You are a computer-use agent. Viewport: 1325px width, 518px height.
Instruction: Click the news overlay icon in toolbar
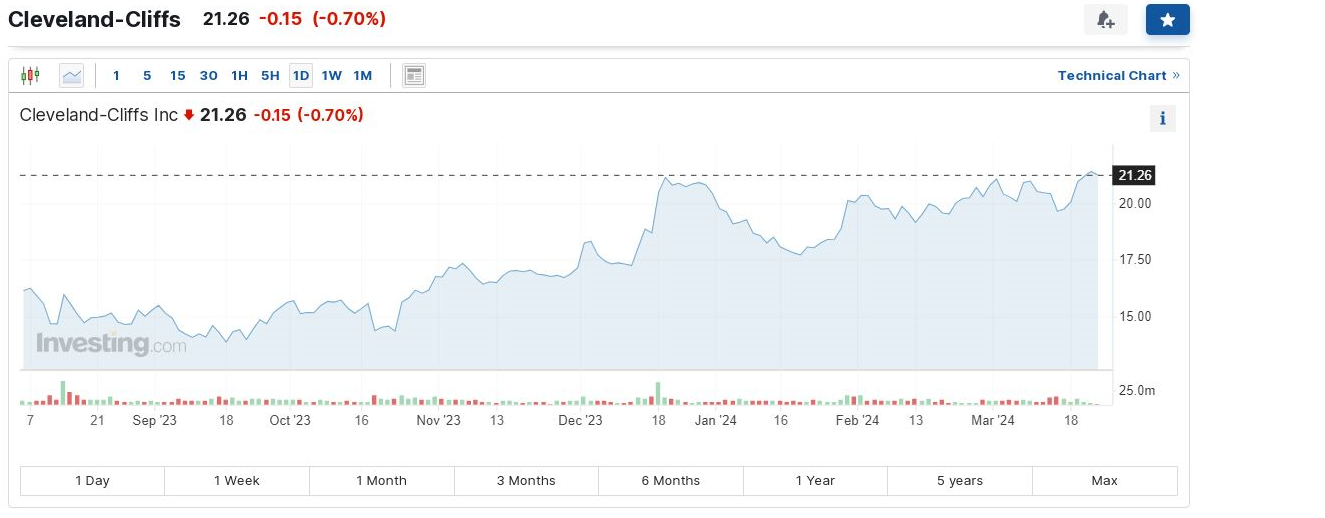click(413, 75)
